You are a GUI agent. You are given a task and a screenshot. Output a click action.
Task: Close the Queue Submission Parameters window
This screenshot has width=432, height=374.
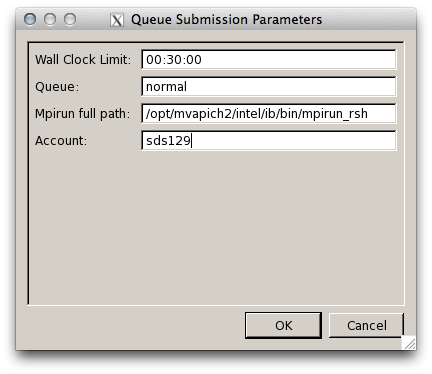click(x=30, y=19)
